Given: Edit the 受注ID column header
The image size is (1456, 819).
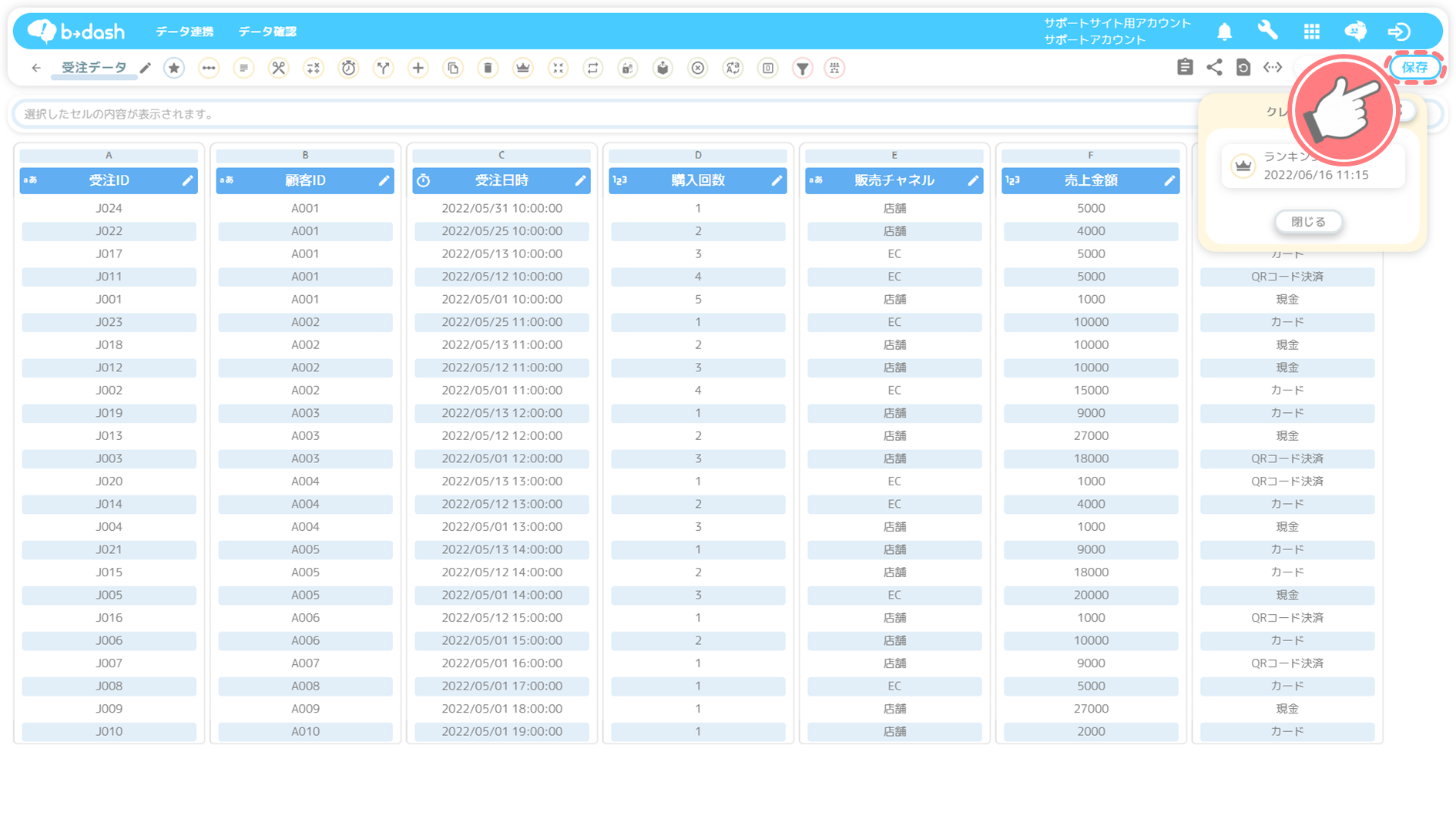Looking at the screenshot, I should coord(187,180).
